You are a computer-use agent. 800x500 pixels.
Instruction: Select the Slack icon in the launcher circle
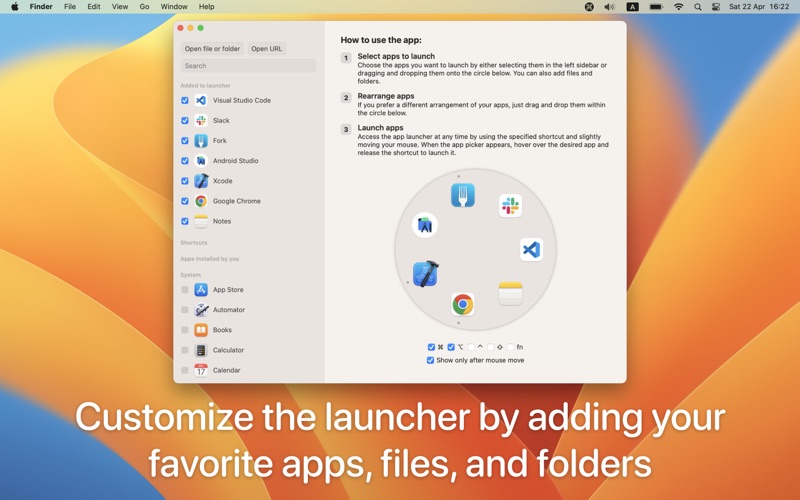pyautogui.click(x=510, y=206)
